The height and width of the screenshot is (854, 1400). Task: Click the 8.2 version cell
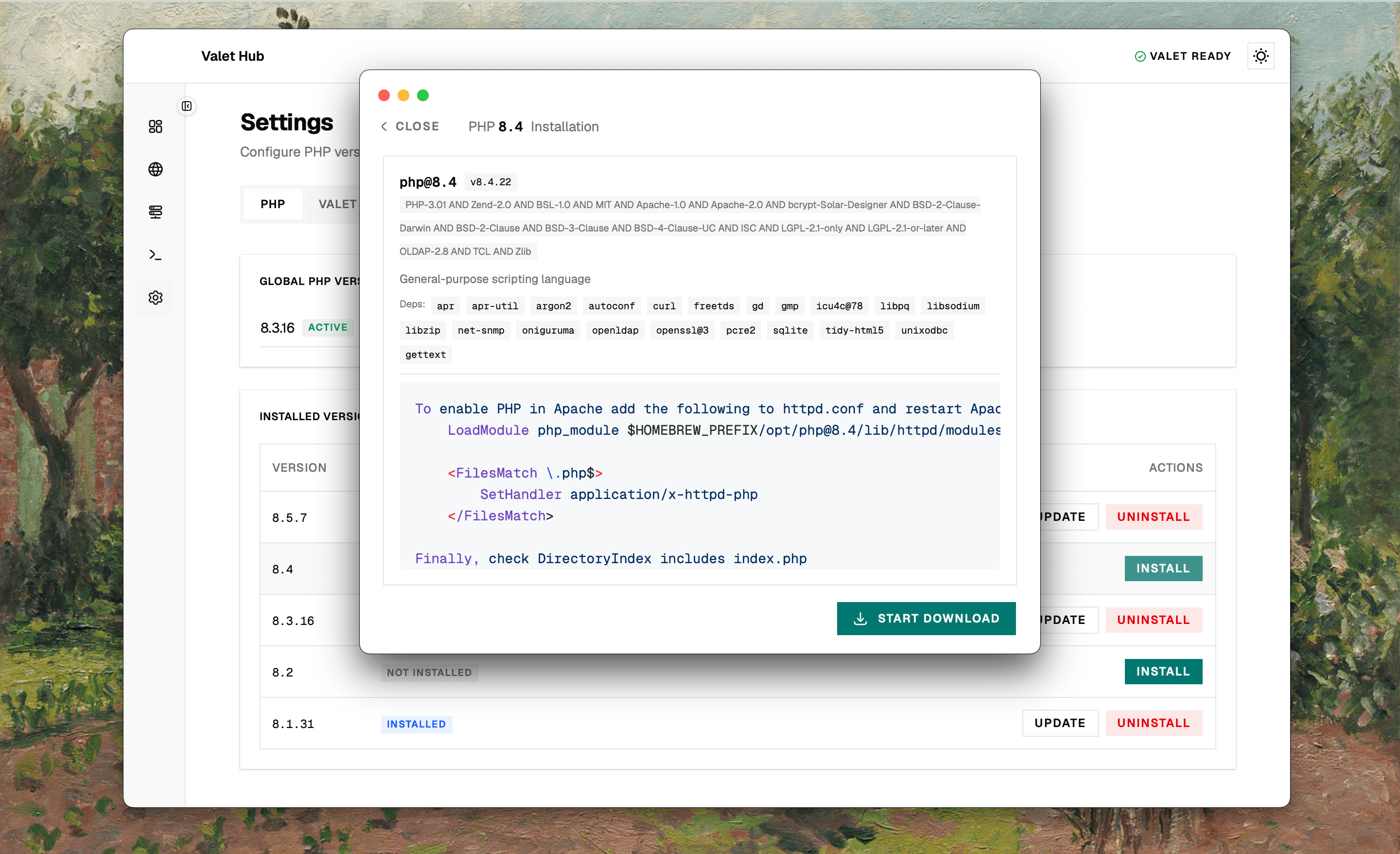282,672
